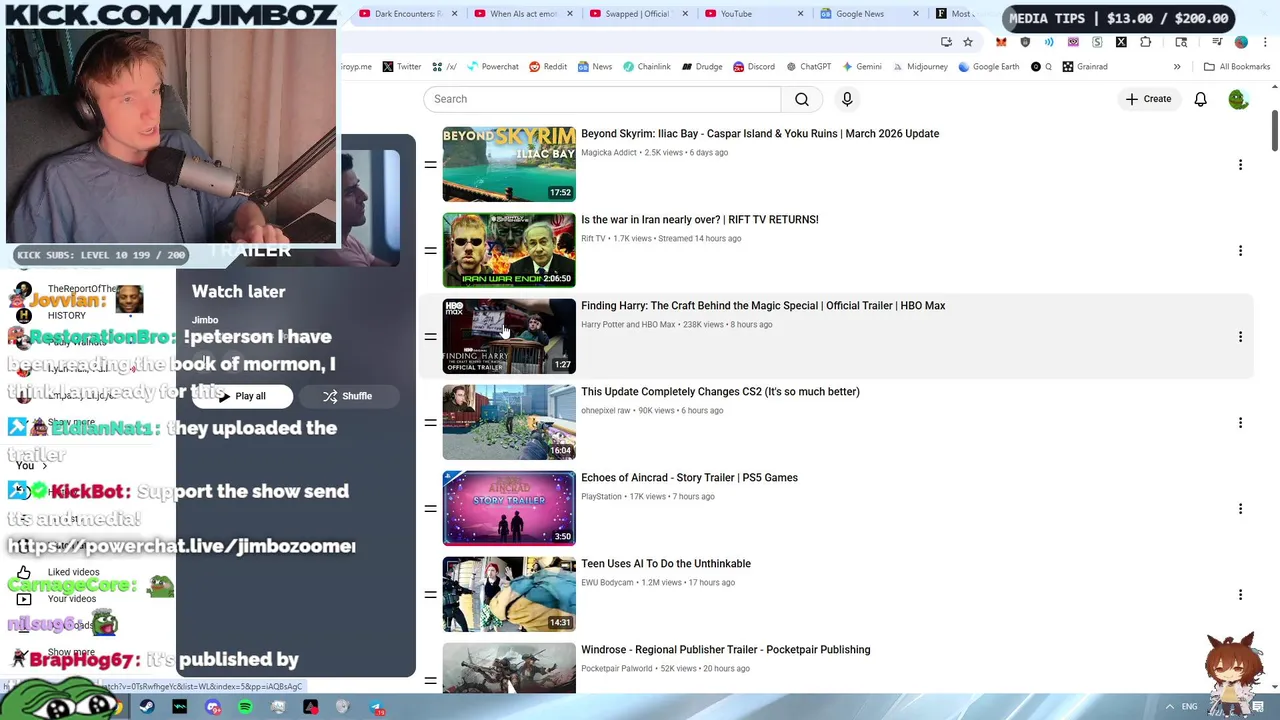
Task: Open Telegram from the taskbar
Action: click(x=377, y=707)
